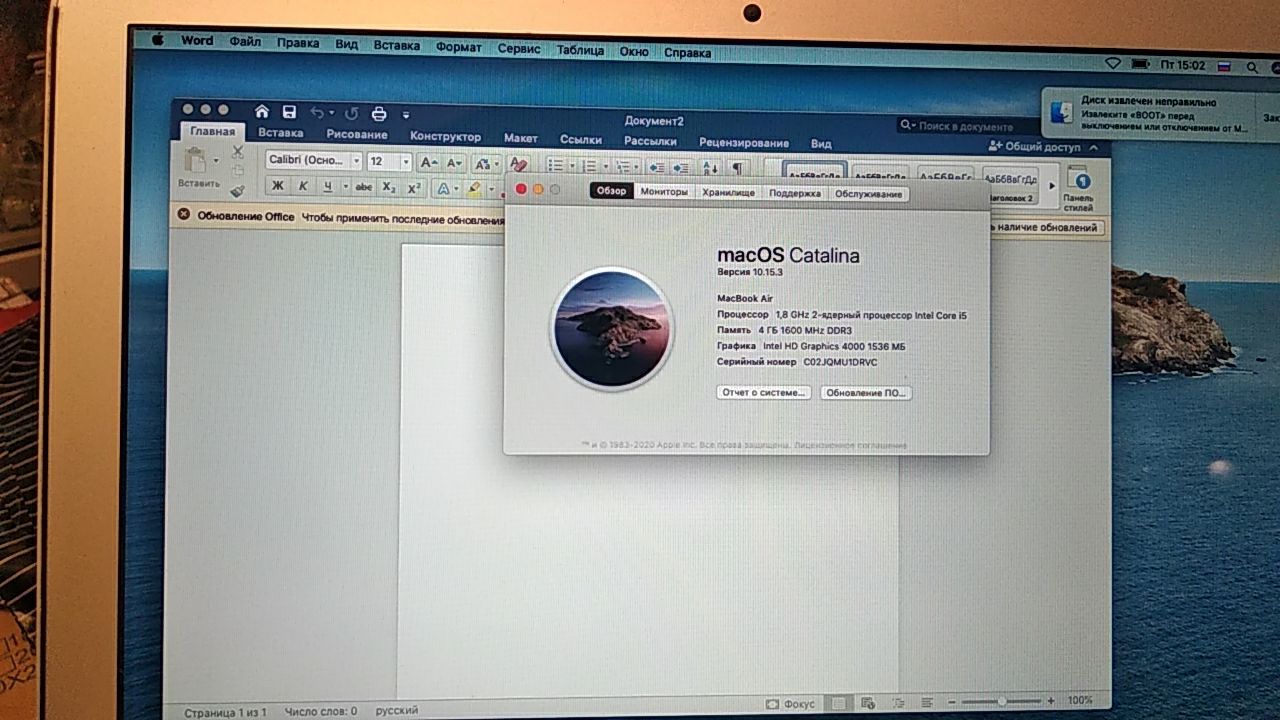This screenshot has width=1280, height=720.
Task: Expand the styles gallery arrow
Action: [1052, 185]
